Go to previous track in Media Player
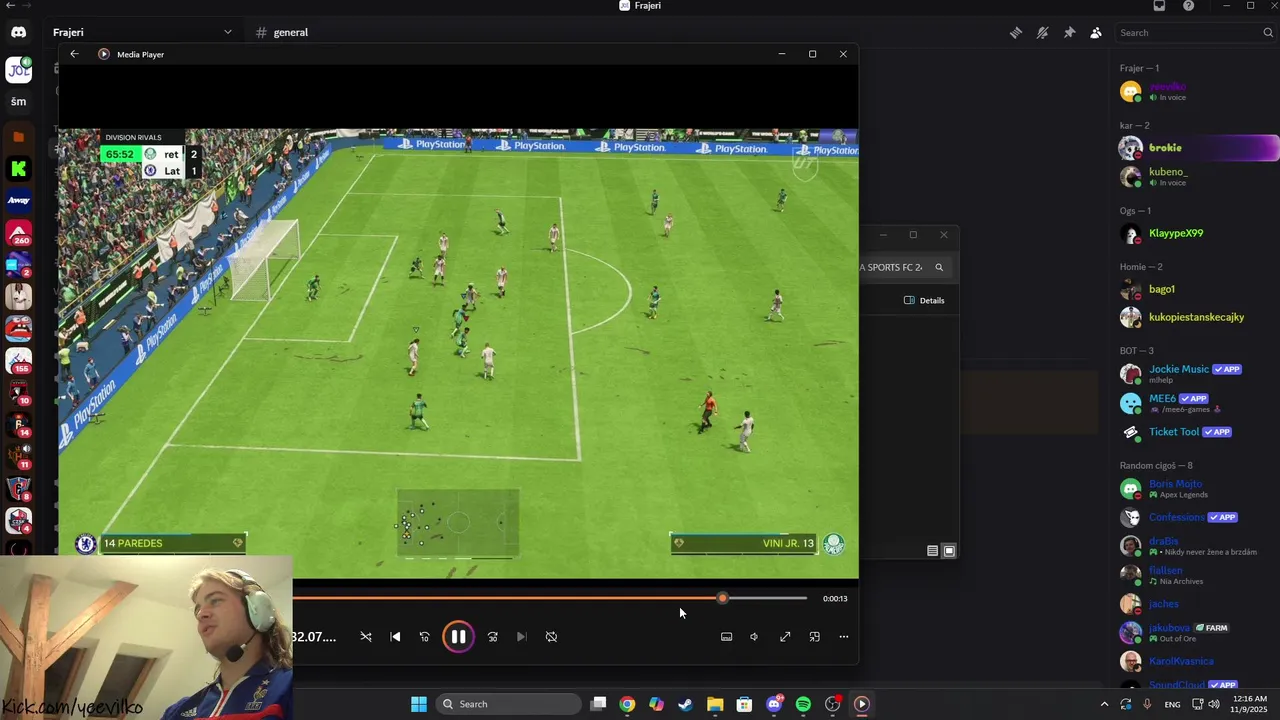Viewport: 1280px width, 720px height. click(395, 636)
